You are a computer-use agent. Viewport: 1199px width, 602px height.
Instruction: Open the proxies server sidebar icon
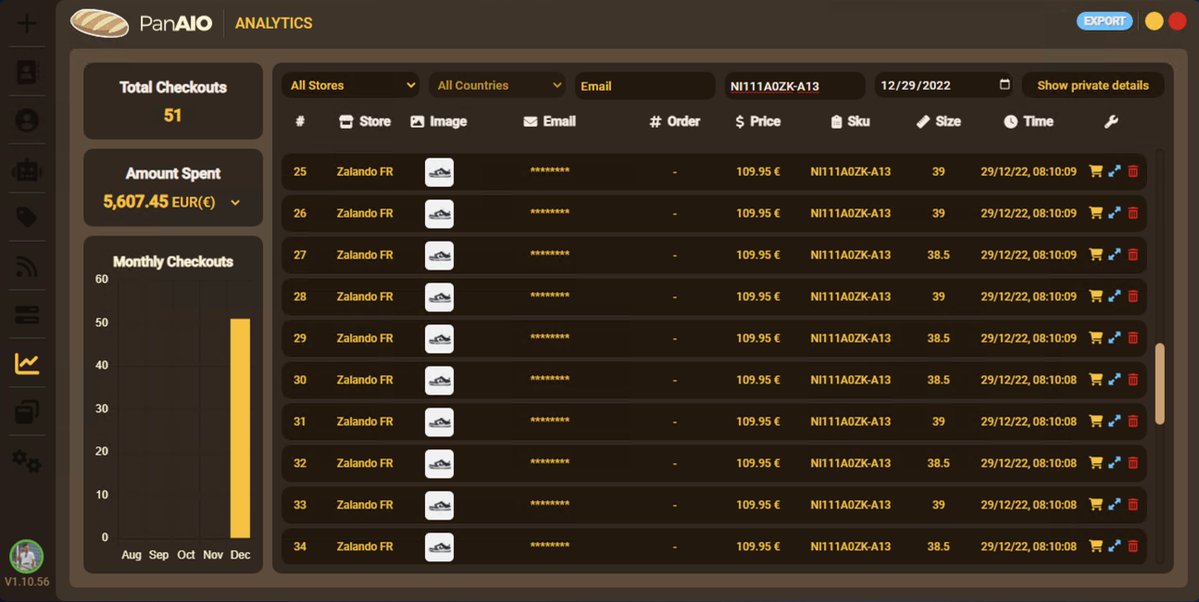point(27,314)
